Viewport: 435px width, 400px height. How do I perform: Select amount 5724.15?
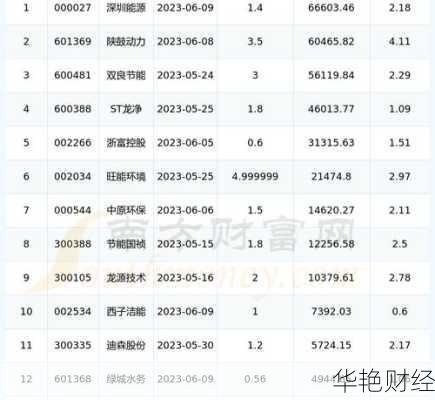[331, 345]
